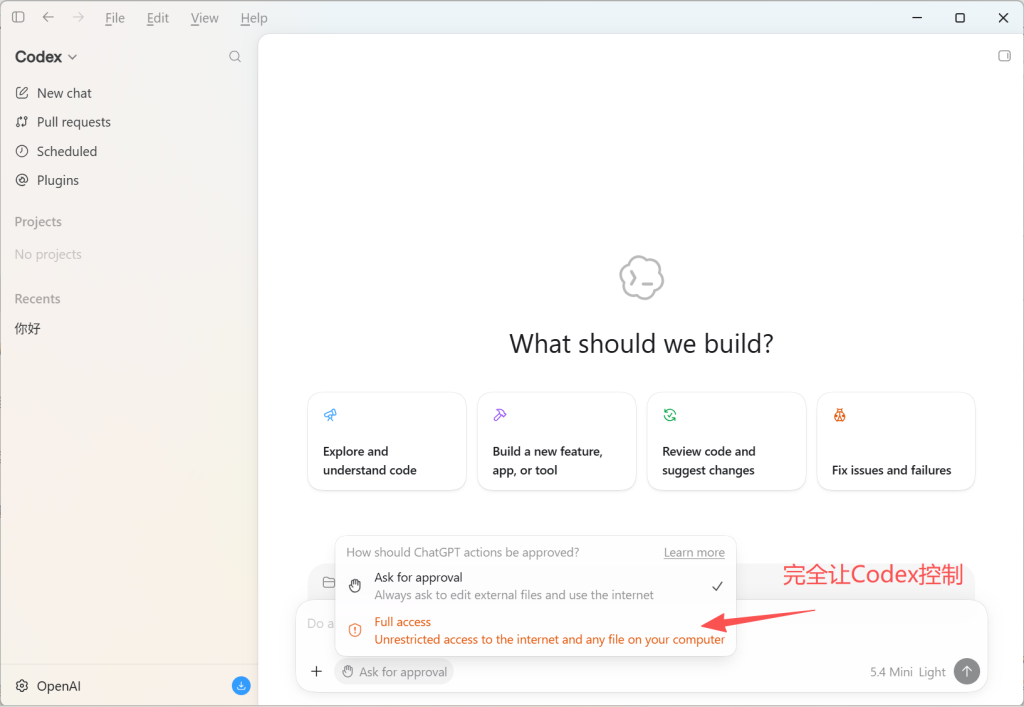Click the Recents section header
1024x707 pixels.
37,299
